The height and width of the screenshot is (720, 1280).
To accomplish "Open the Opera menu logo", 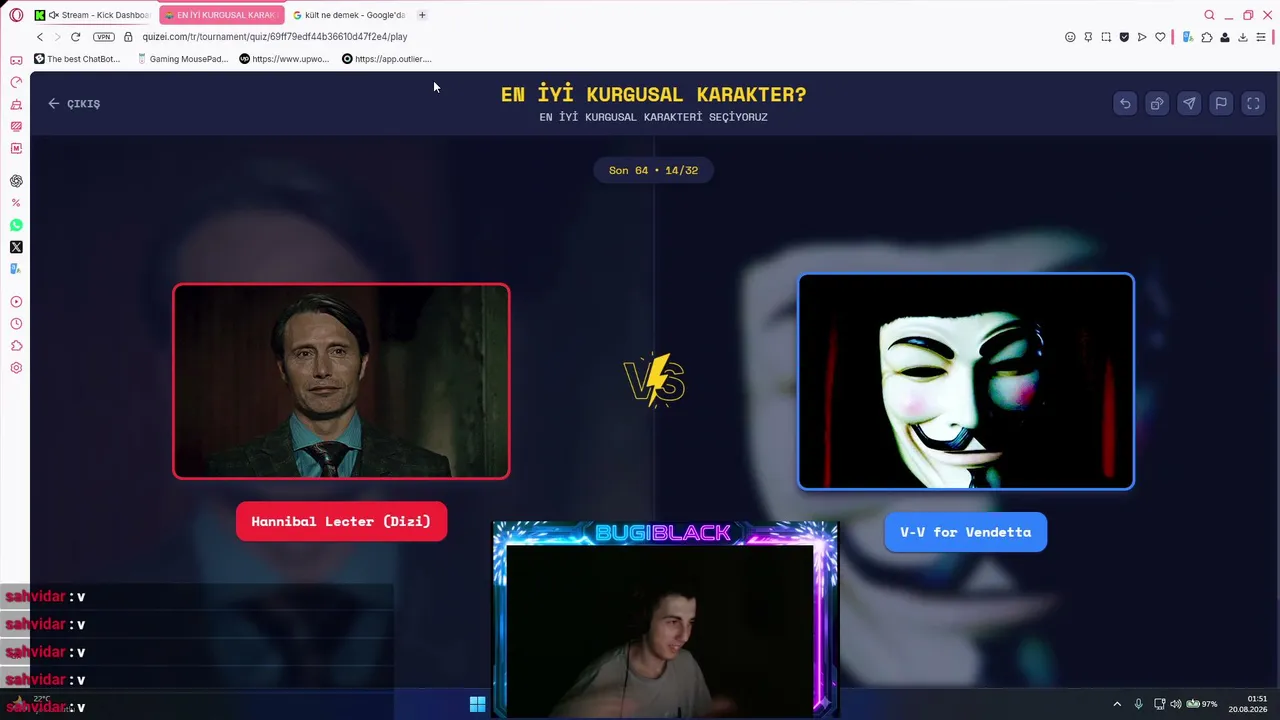I will (16, 15).
